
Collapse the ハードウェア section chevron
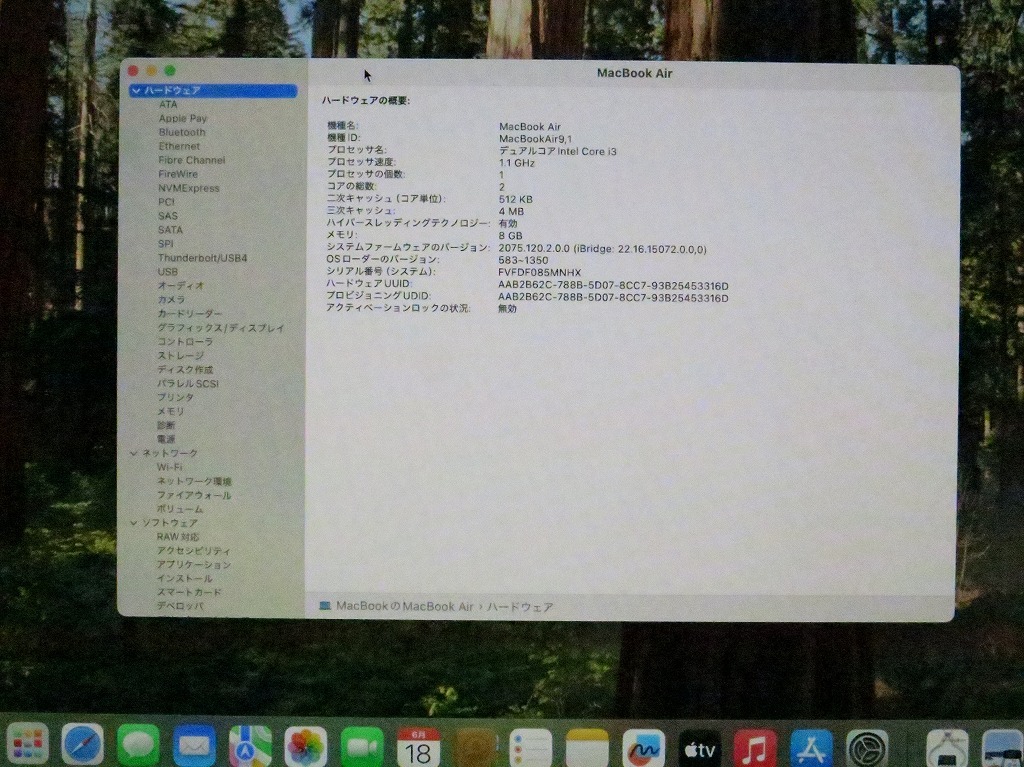point(136,91)
